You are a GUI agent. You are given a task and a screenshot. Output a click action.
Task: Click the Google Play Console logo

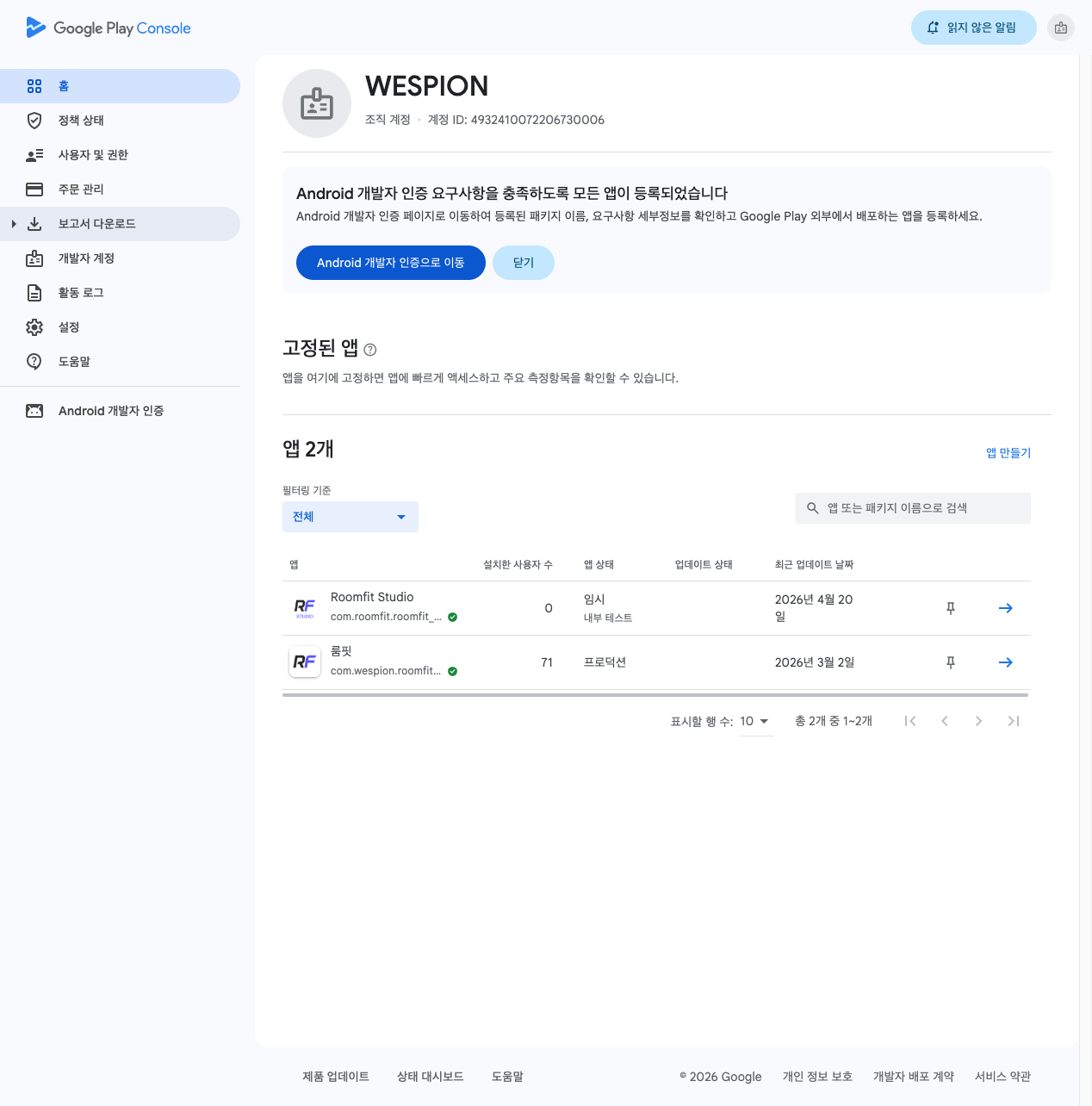[109, 28]
